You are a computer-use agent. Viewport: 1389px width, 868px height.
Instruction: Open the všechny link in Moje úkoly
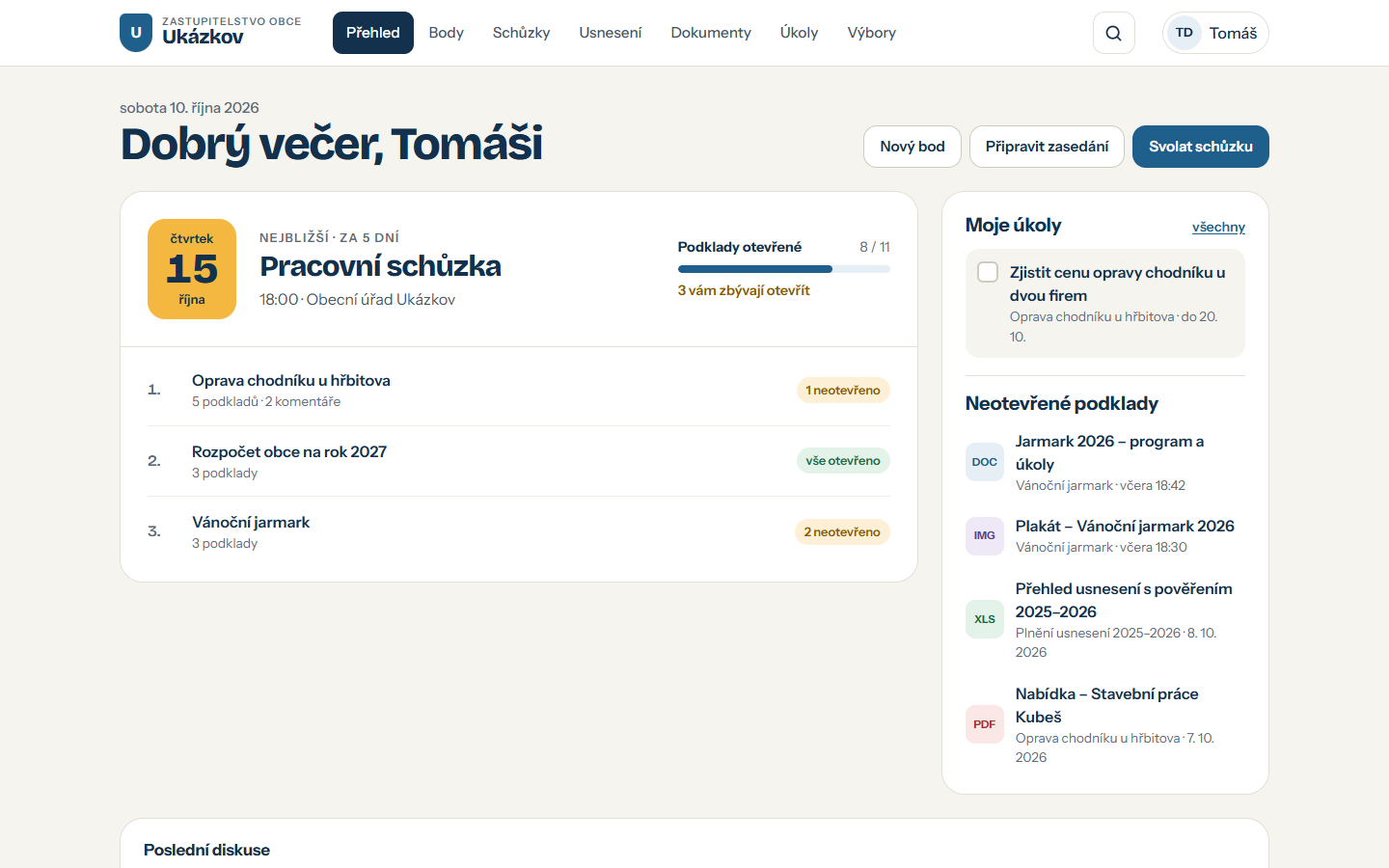(1218, 227)
